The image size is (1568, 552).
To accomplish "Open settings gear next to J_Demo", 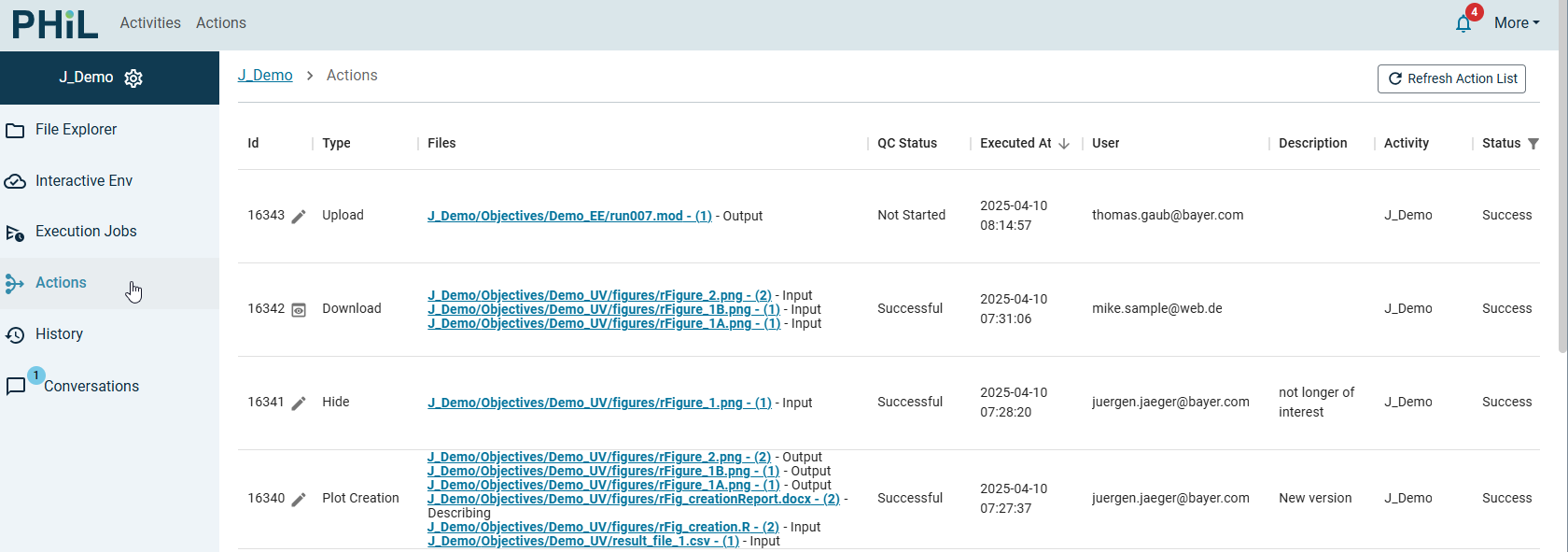I will pos(133,78).
